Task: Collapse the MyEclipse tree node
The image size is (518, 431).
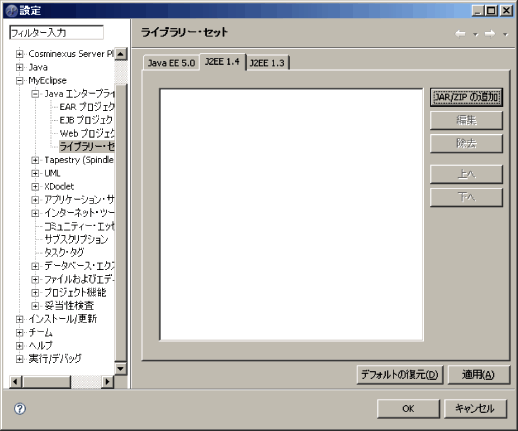Action: click(20, 81)
